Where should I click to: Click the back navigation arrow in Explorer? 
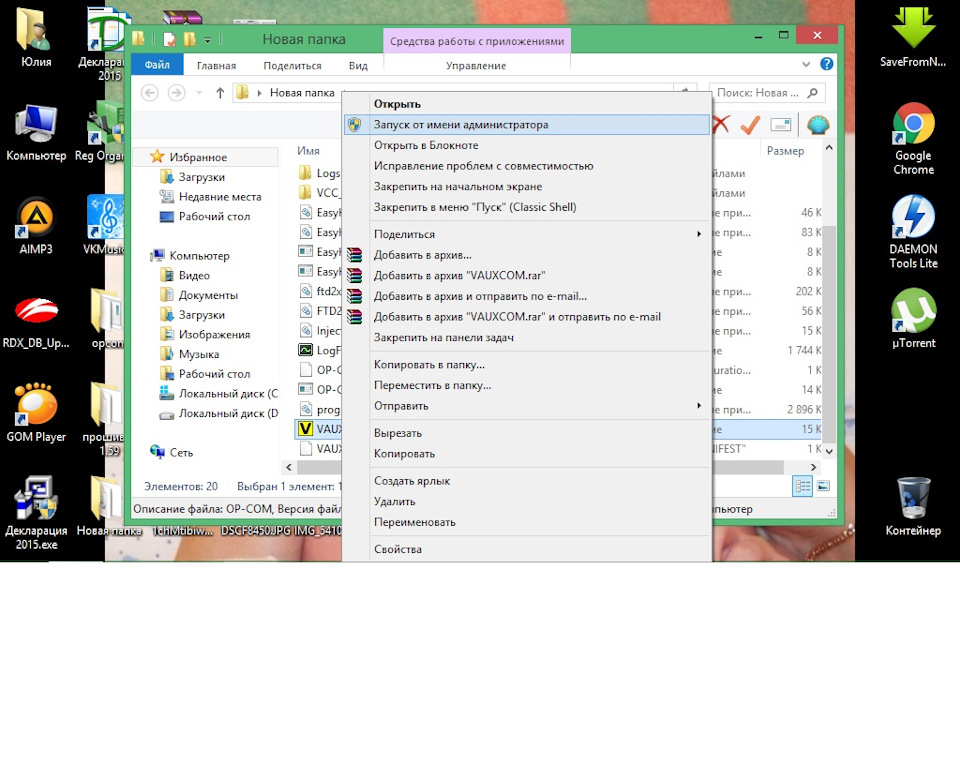149,92
